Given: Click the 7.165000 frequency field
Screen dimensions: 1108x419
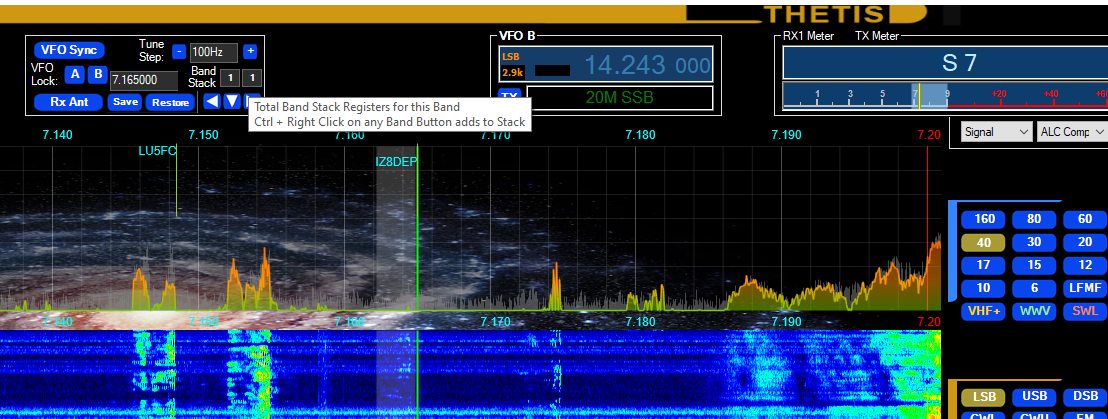Looking at the screenshot, I should click(x=143, y=79).
